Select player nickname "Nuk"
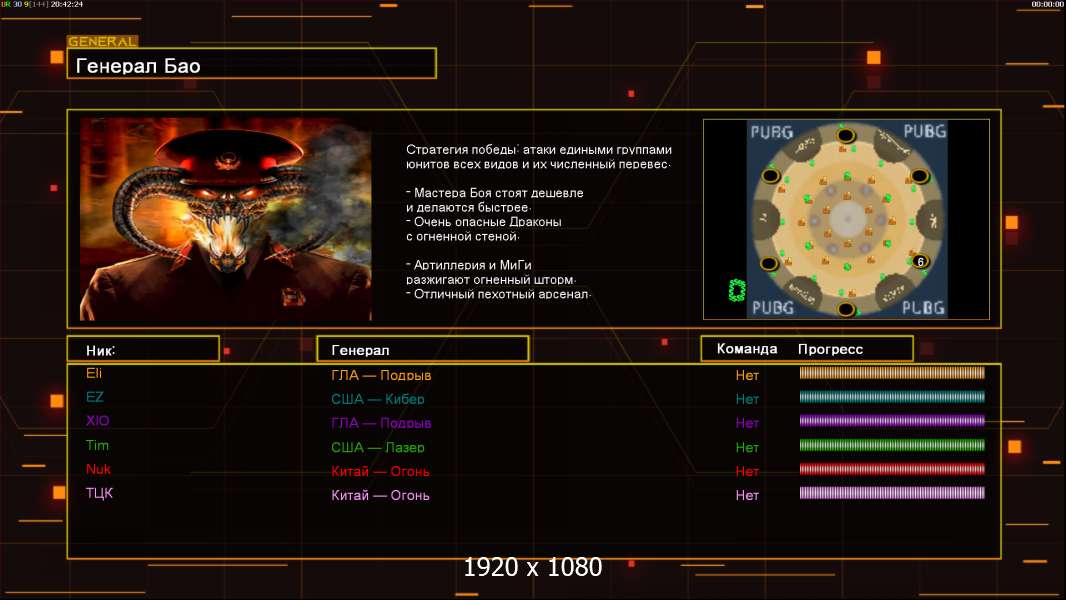1066x600 pixels. [98, 469]
